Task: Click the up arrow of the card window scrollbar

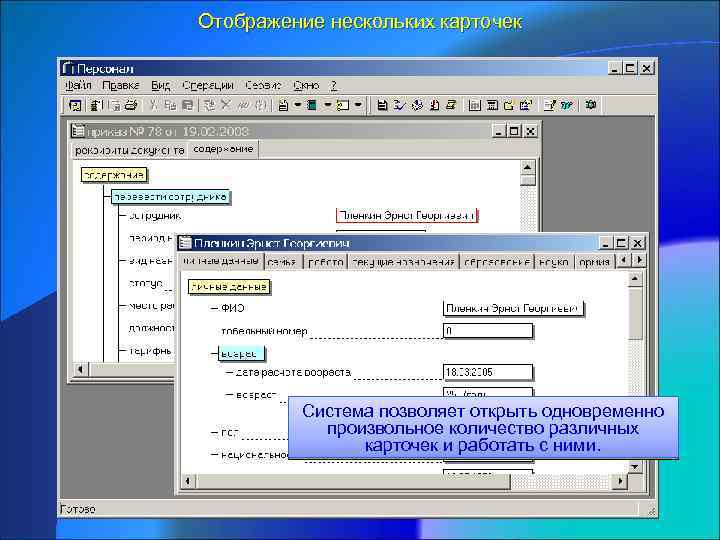Action: click(x=635, y=279)
